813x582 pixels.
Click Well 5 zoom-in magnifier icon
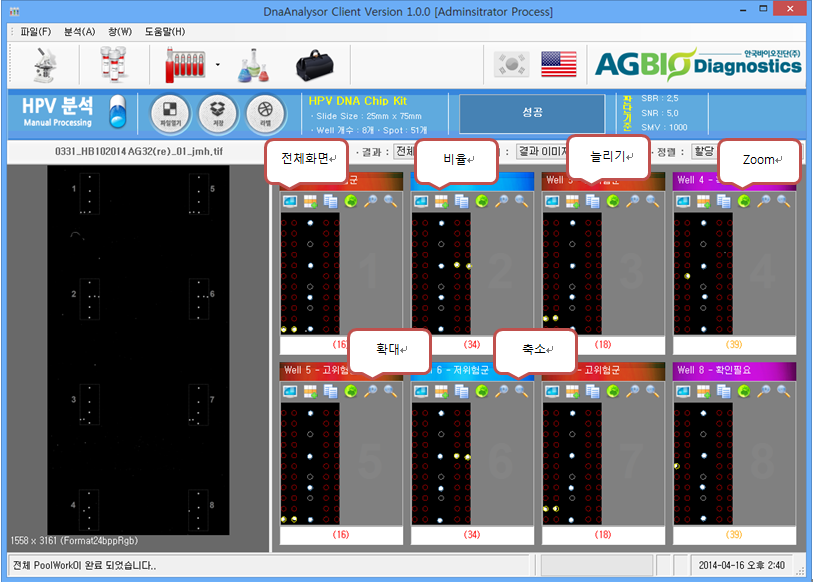click(x=371, y=391)
